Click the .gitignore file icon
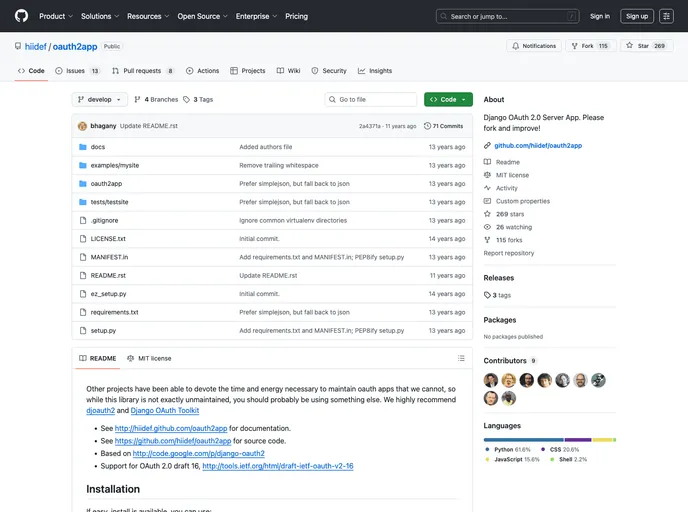 point(82,221)
